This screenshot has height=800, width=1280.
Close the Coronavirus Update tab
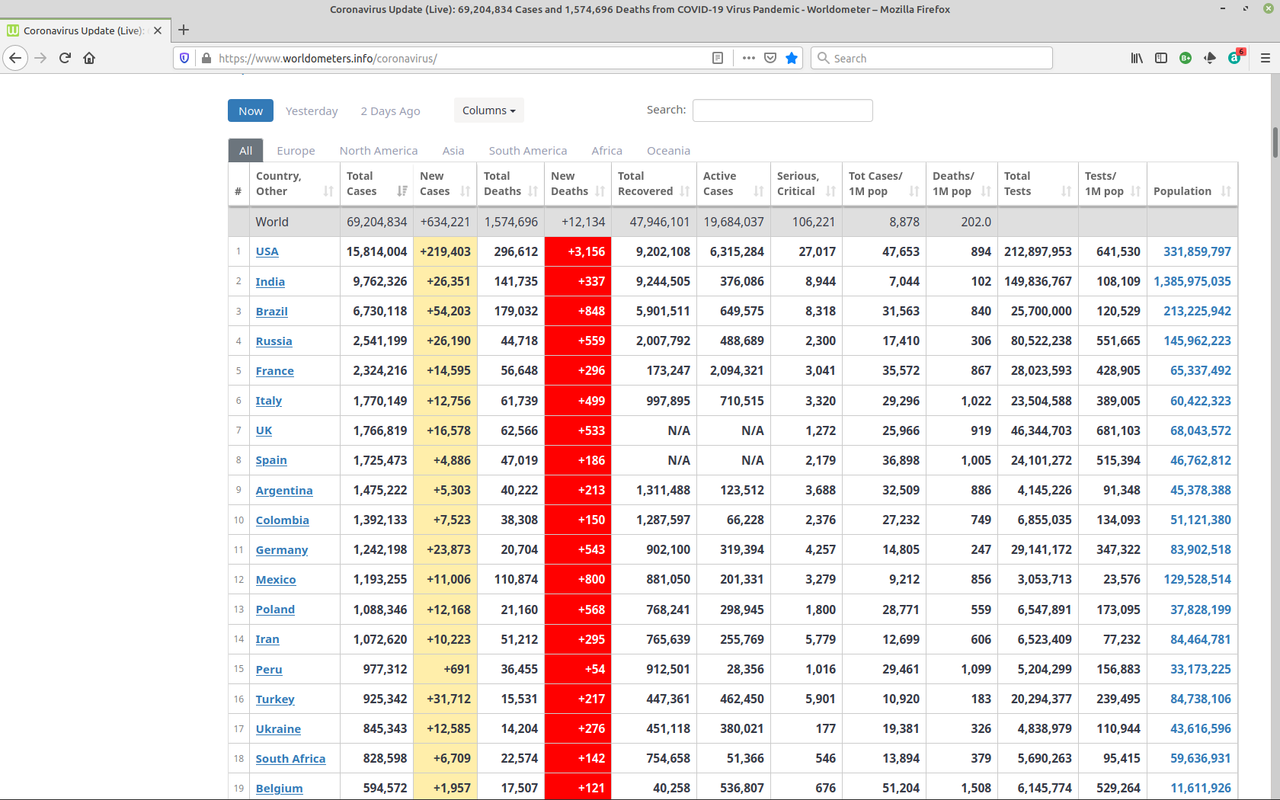pyautogui.click(x=158, y=30)
